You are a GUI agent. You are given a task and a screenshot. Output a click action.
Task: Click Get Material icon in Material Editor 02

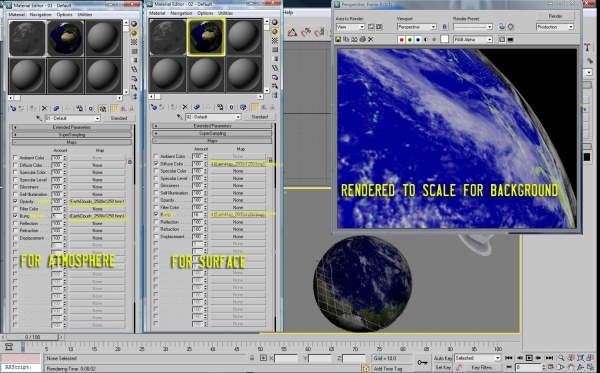154,107
